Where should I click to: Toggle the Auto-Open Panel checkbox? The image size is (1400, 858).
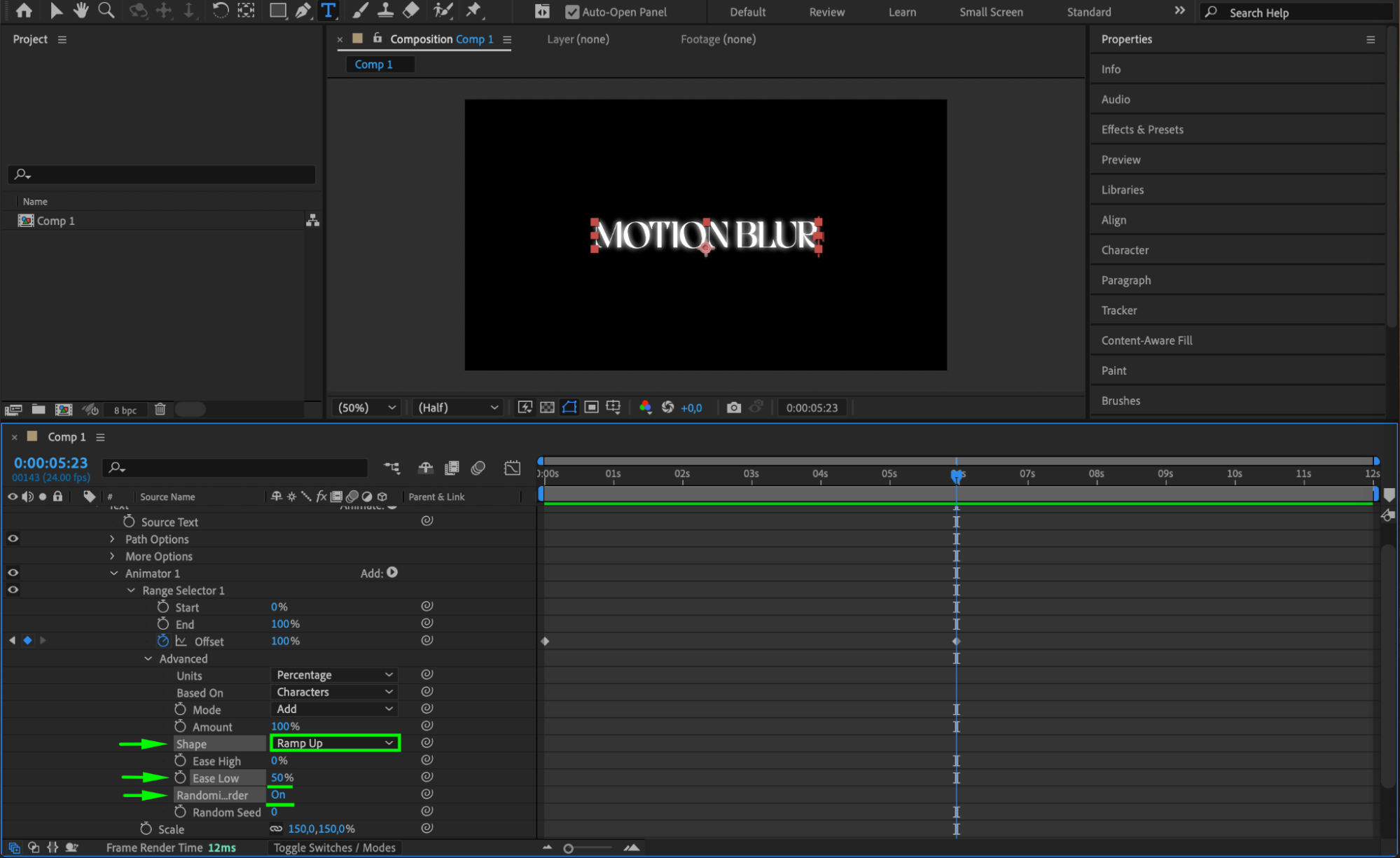pos(572,12)
